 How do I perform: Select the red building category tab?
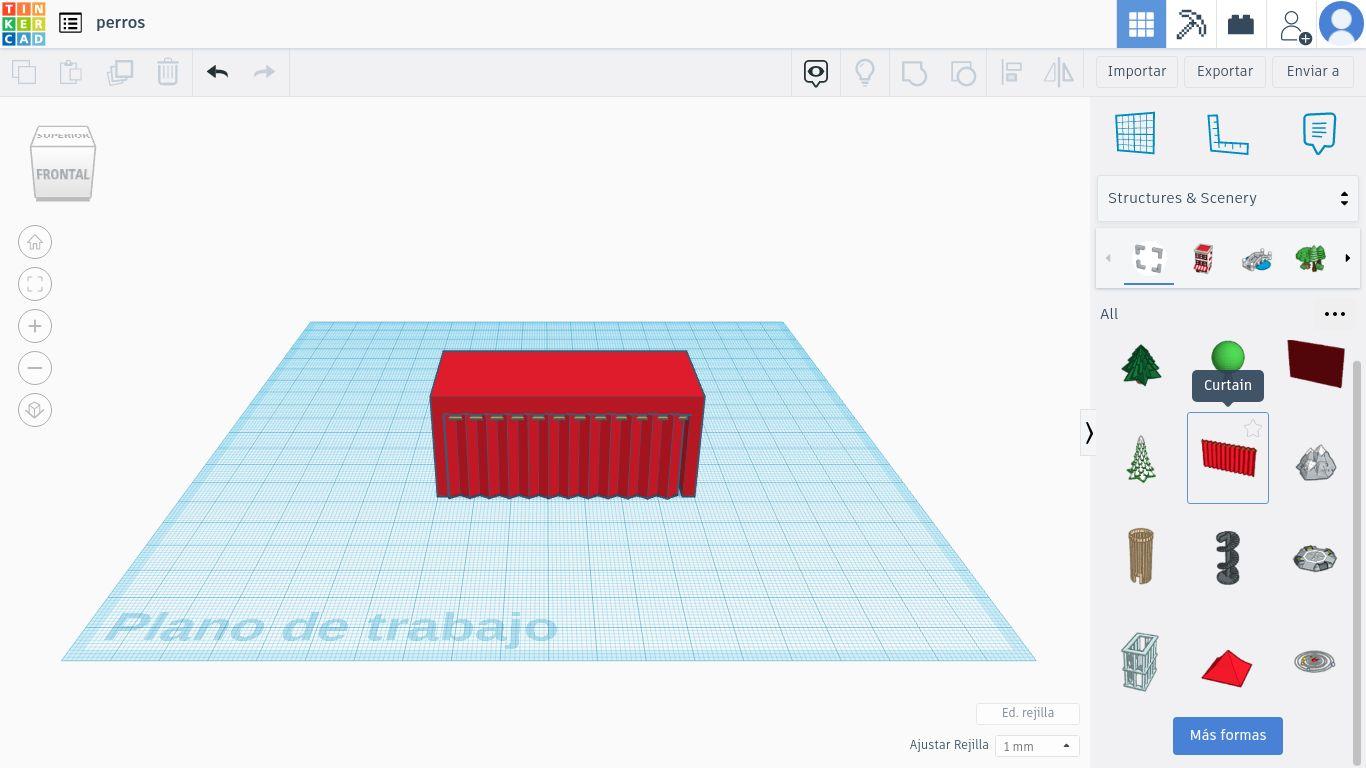tap(1203, 259)
